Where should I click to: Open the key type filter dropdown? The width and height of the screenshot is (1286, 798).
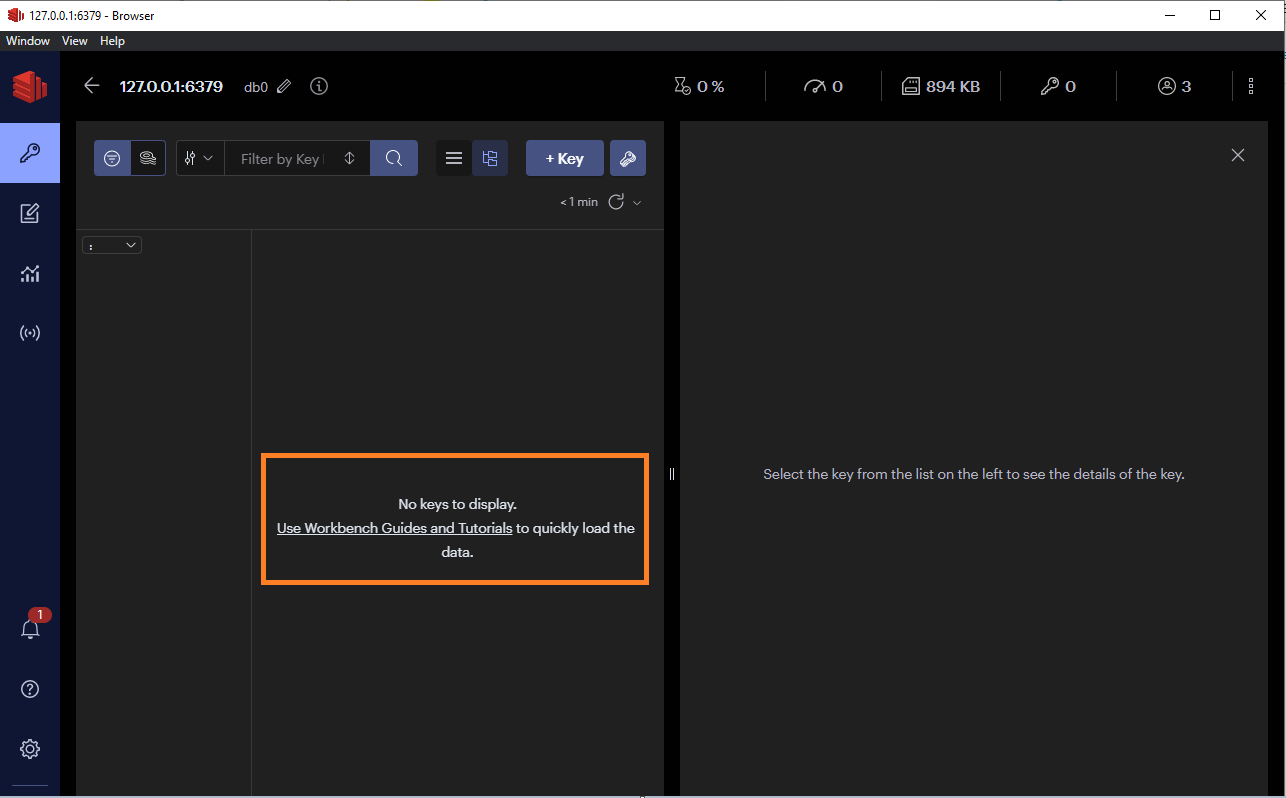click(x=200, y=158)
